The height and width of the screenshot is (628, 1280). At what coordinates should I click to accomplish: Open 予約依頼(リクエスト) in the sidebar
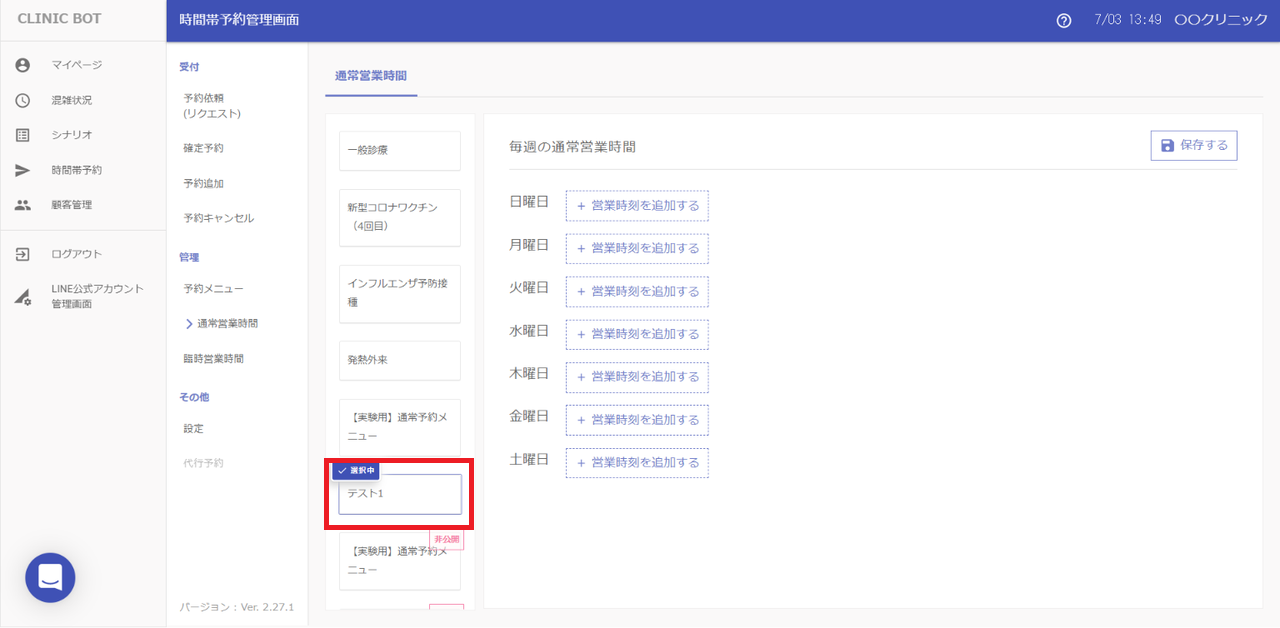(x=212, y=106)
